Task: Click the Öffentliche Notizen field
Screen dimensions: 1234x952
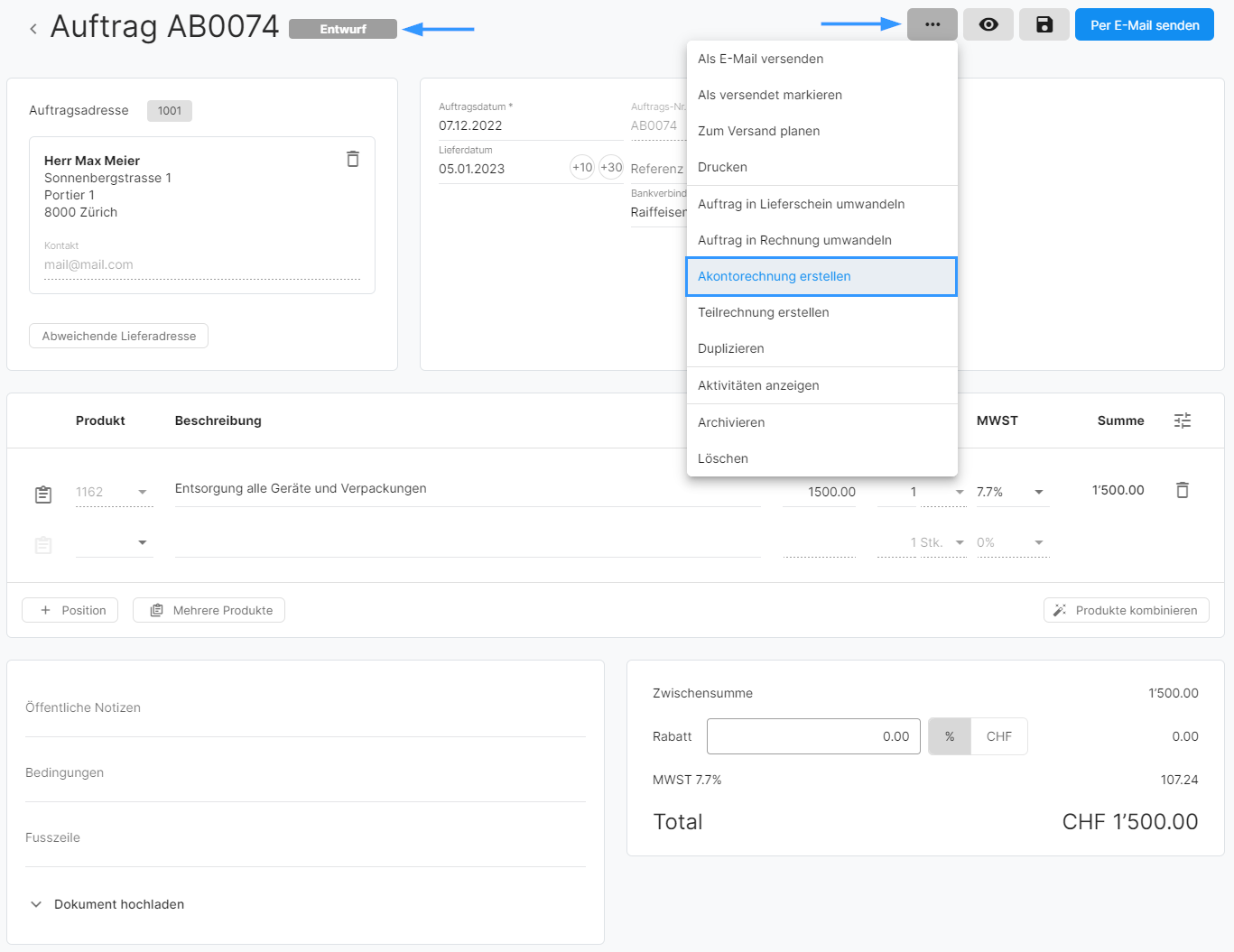Action: 305,707
